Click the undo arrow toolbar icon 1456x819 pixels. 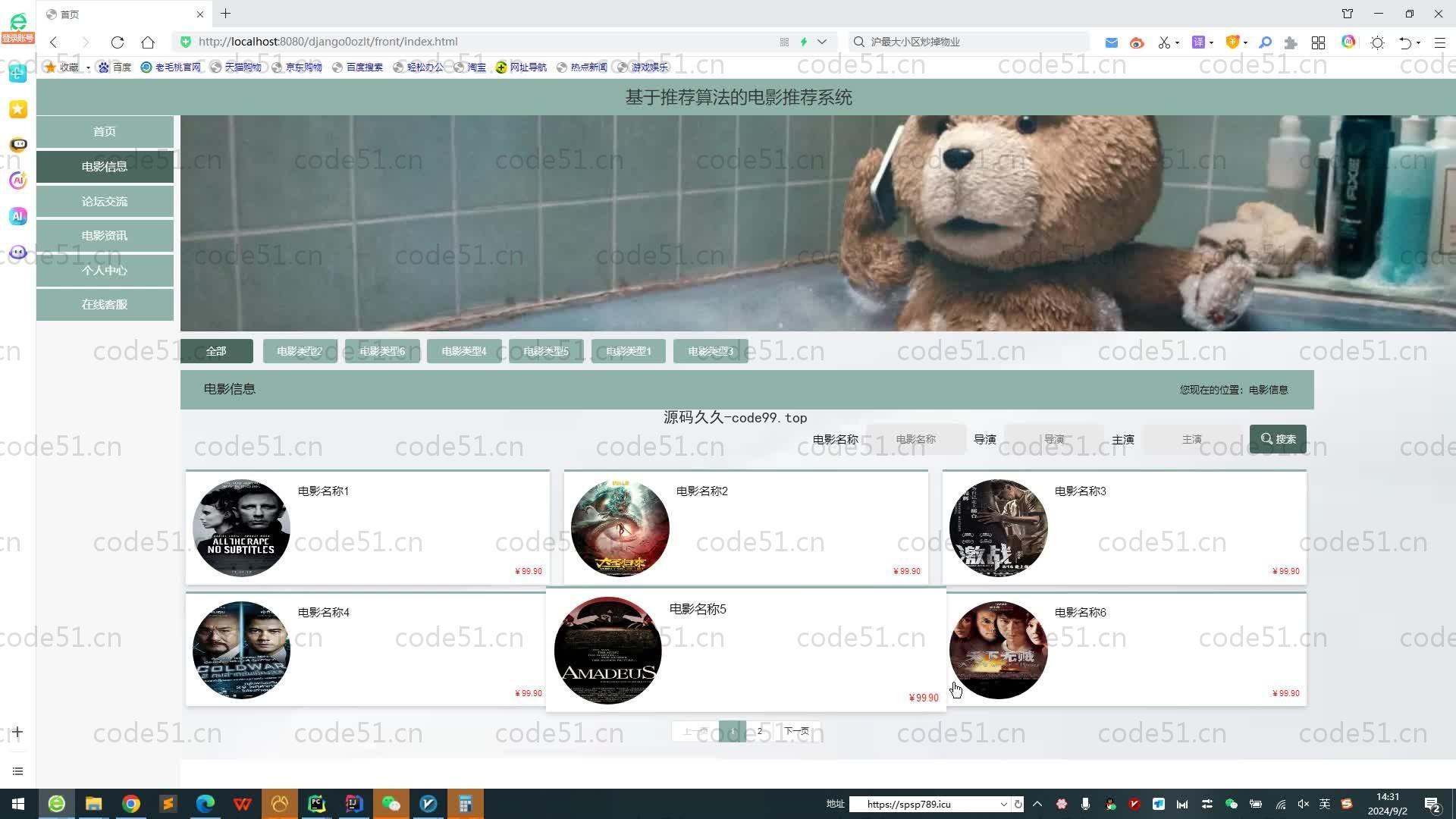[x=1405, y=42]
